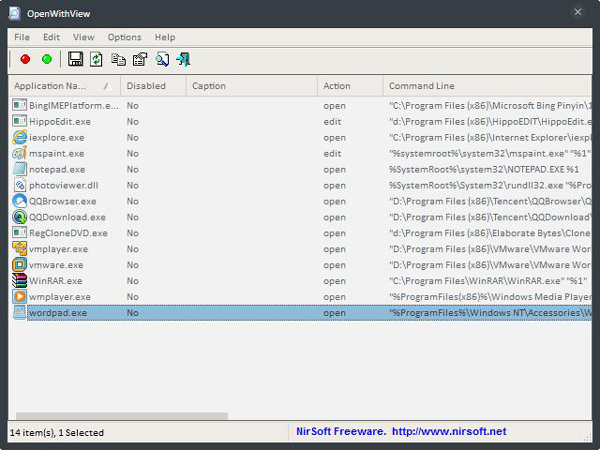
Task: Click the HippoEdit.exe row icon
Action: [x=20, y=121]
